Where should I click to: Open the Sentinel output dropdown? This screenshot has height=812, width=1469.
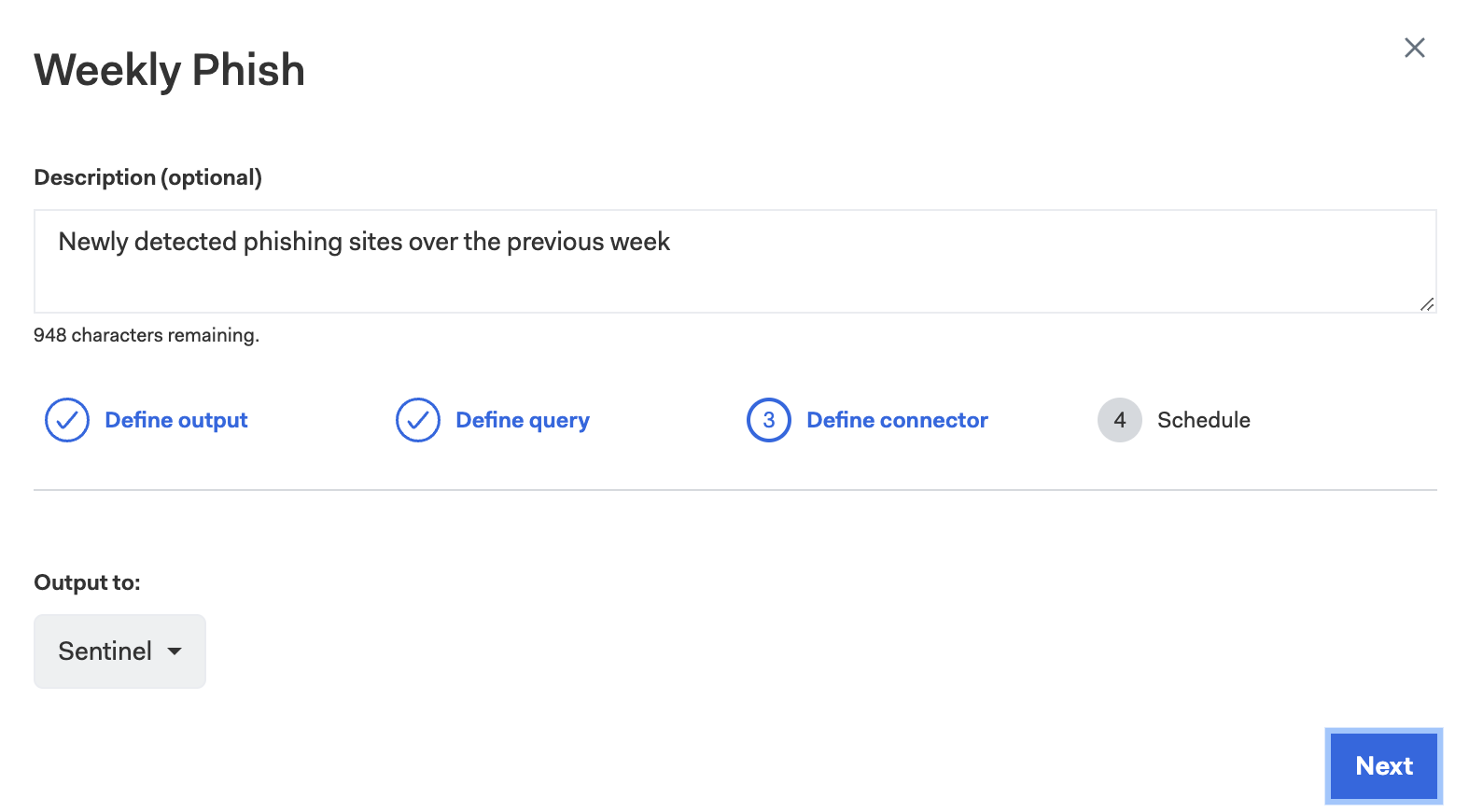point(119,651)
